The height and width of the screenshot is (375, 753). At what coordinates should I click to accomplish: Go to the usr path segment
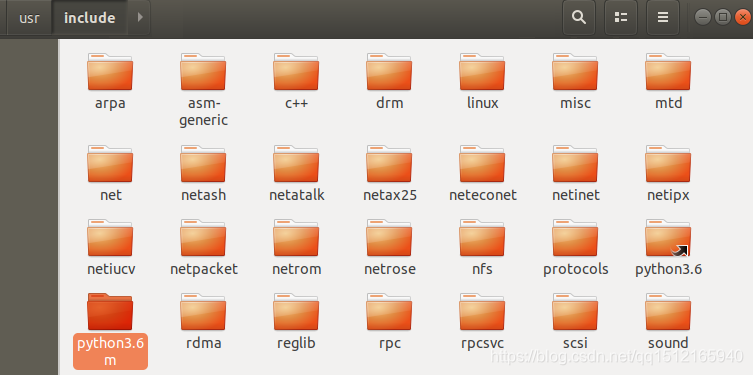(29, 18)
